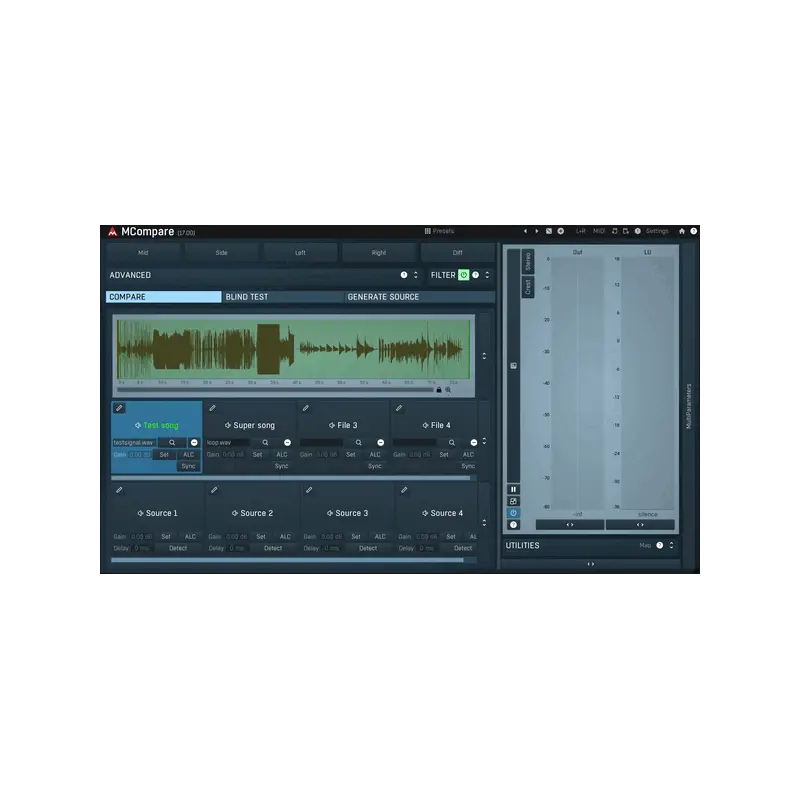The height and width of the screenshot is (800, 800).
Task: Click the waveform horizontal zoom scrollbar
Action: pyautogui.click(x=275, y=390)
